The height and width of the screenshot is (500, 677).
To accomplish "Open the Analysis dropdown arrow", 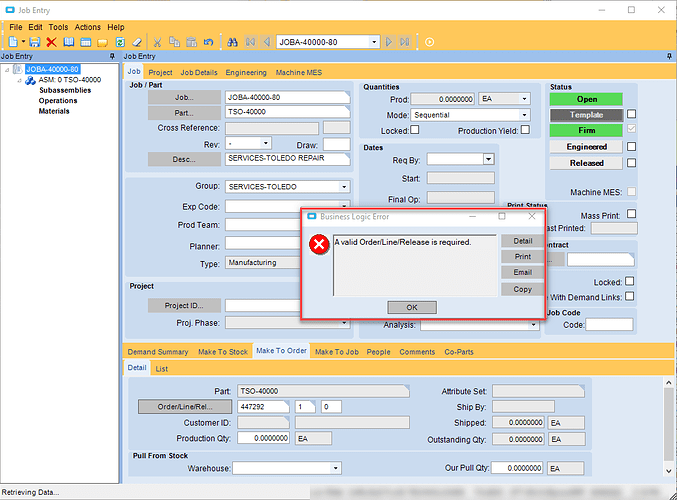I will 533,325.
